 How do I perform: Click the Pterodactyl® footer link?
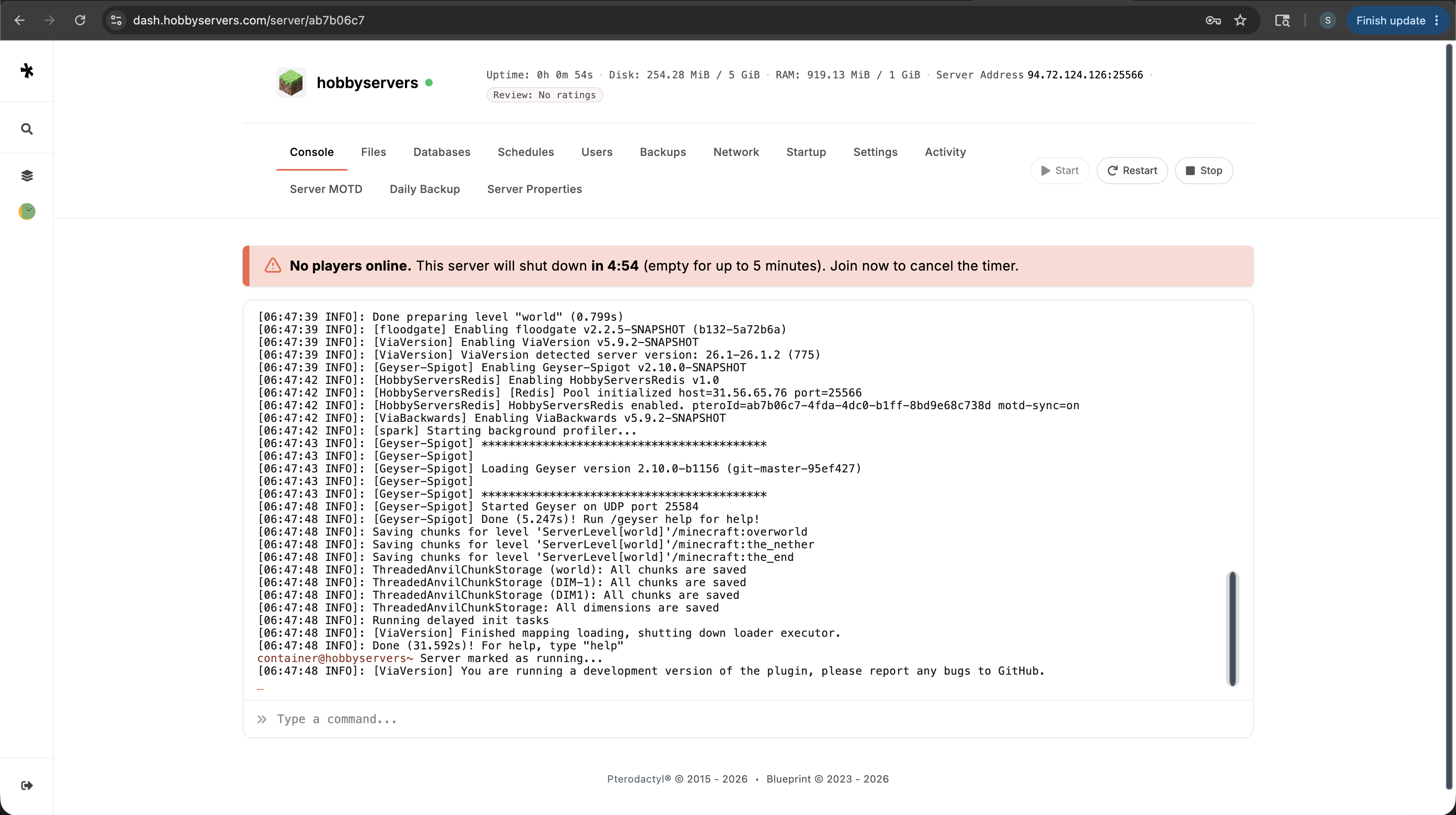coord(639,779)
